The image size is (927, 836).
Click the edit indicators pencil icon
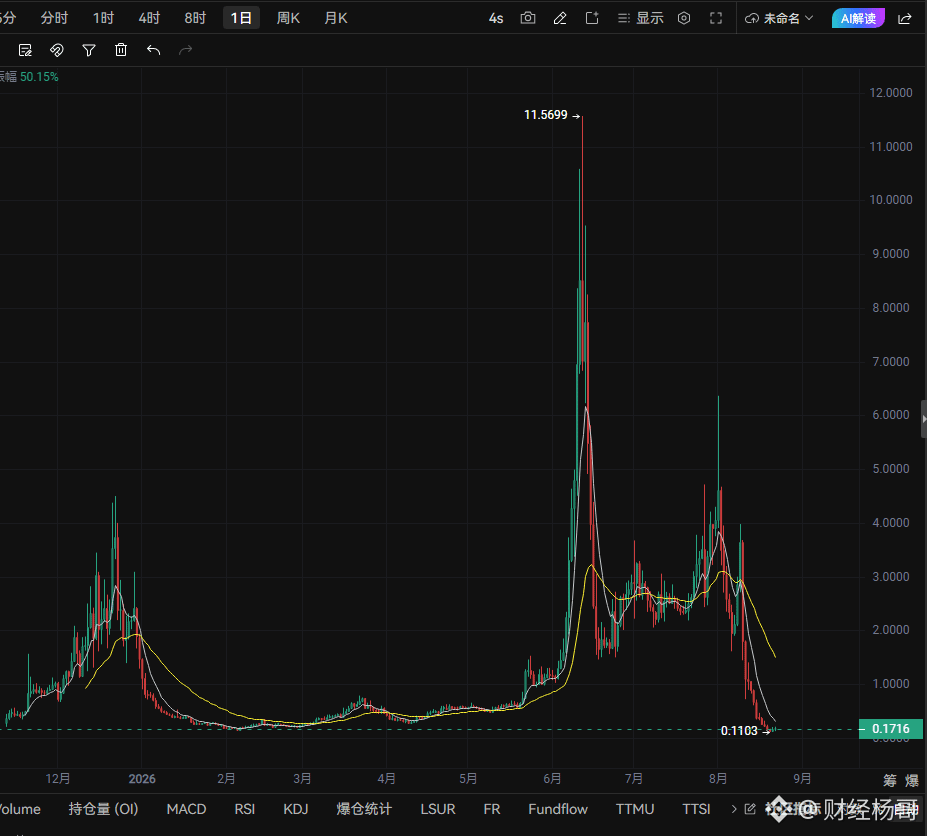click(x=750, y=809)
